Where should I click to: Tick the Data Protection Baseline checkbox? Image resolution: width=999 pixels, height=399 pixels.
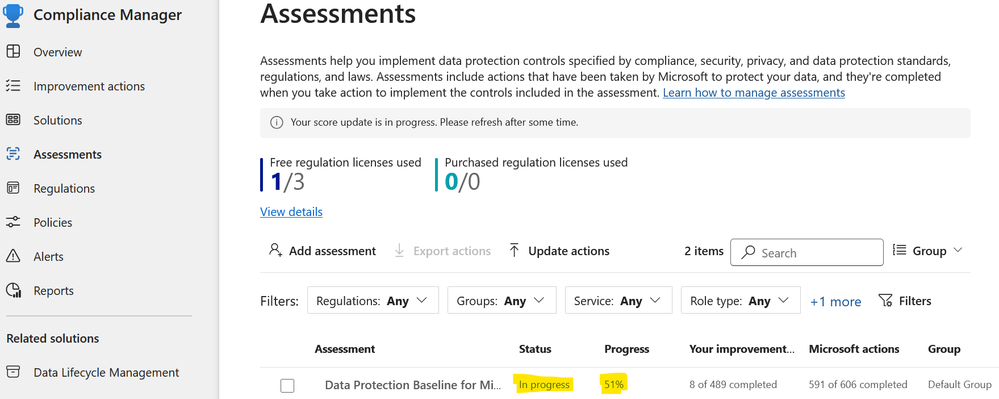click(x=287, y=386)
